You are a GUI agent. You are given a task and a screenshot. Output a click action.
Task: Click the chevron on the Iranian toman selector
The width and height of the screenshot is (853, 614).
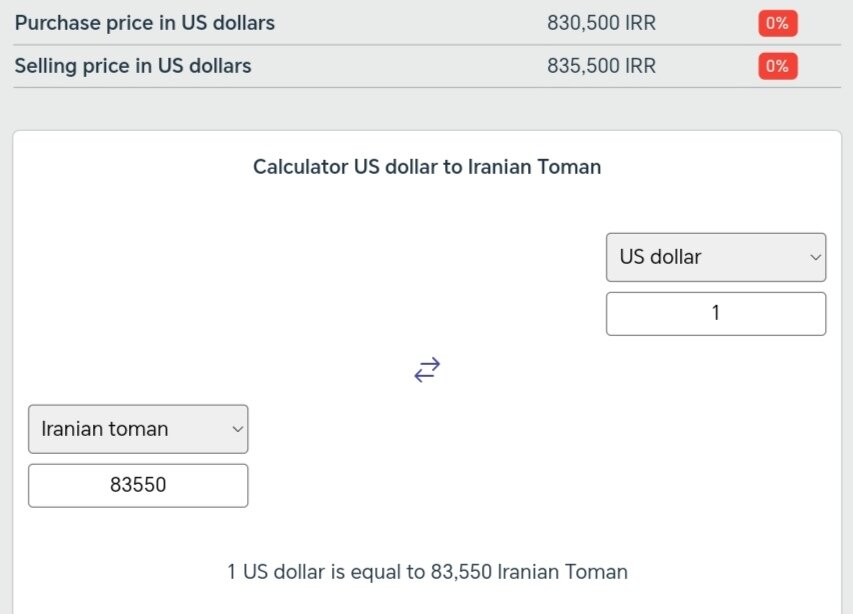[x=237, y=429]
